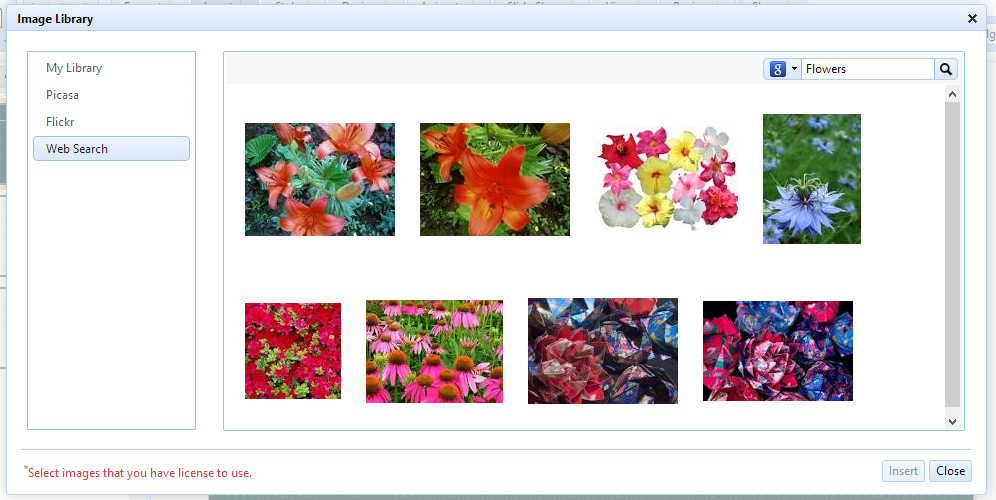Select Flickr in the sidebar
This screenshot has height=500, width=996.
(60, 121)
